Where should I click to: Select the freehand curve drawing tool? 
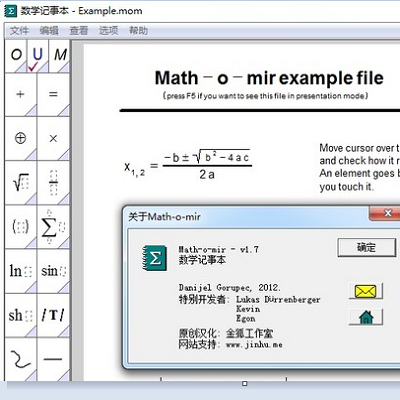point(21,359)
